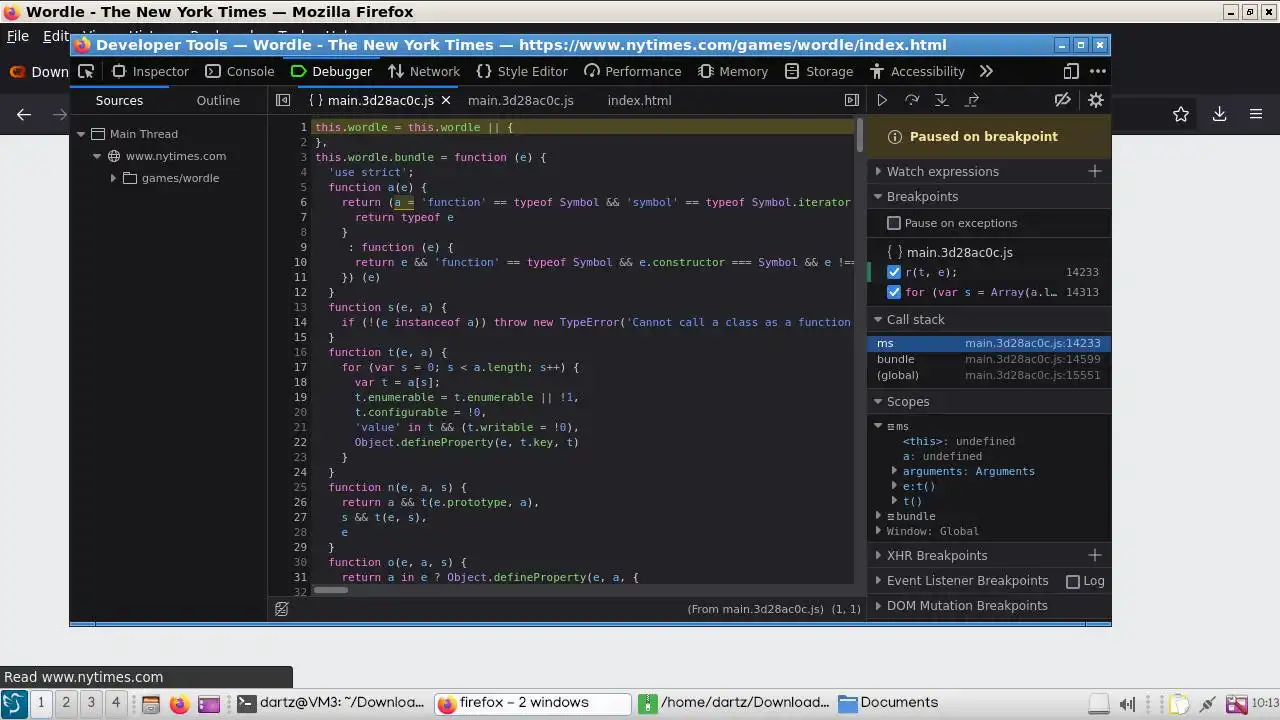This screenshot has width=1280, height=720.
Task: Click the element picker icon in DevTools
Action: pyautogui.click(x=86, y=71)
